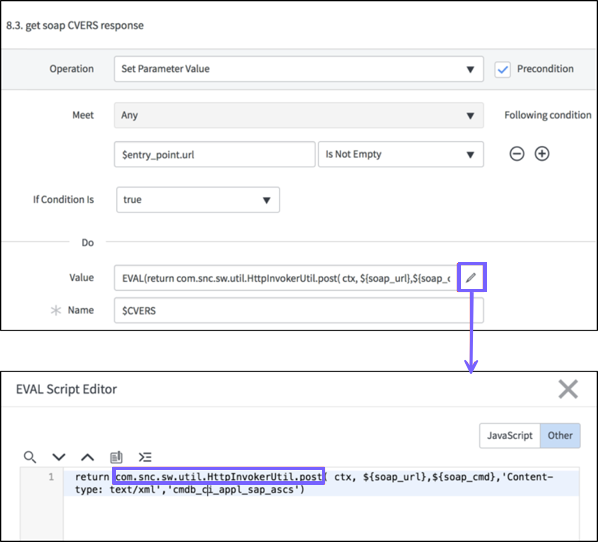Open the If Condition Is dropdown
The height and width of the screenshot is (542, 598).
click(x=198, y=199)
